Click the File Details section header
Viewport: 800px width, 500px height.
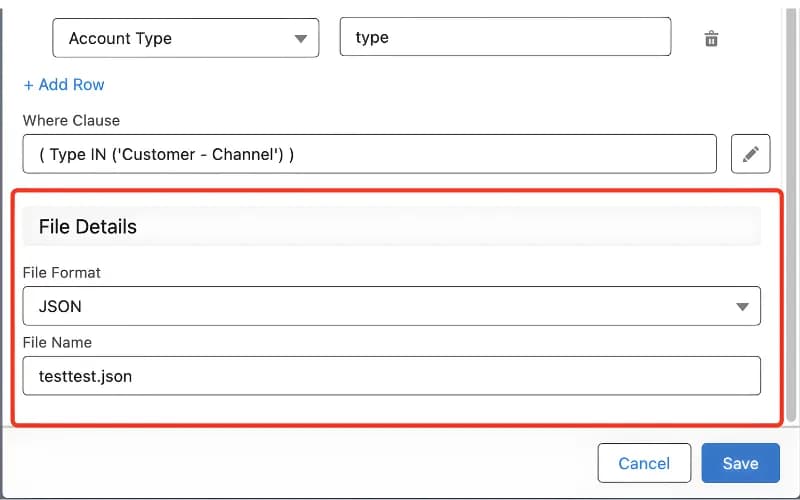click(x=391, y=227)
